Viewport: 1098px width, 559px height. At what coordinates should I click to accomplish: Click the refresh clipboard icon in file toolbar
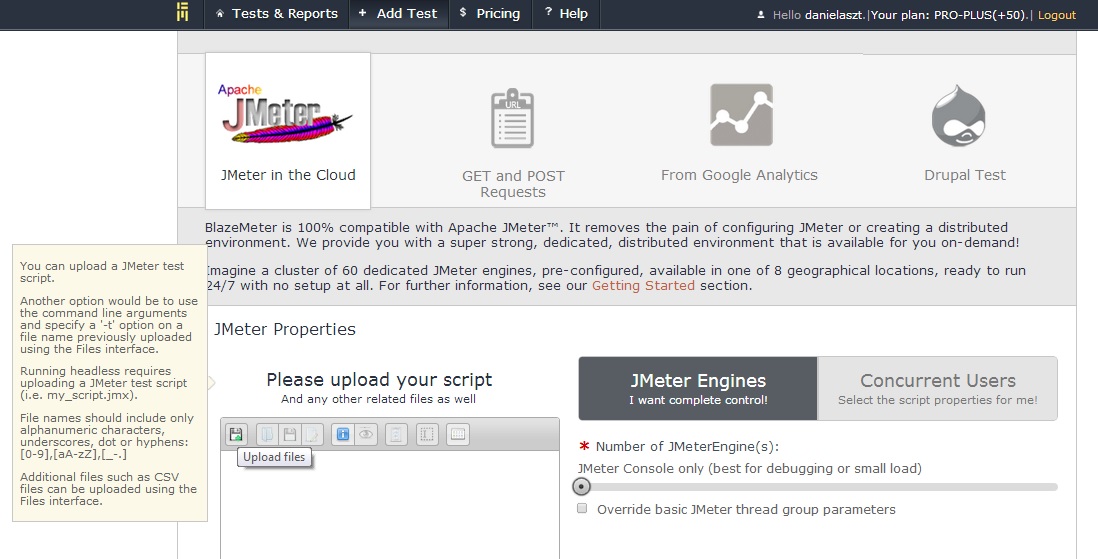(396, 434)
